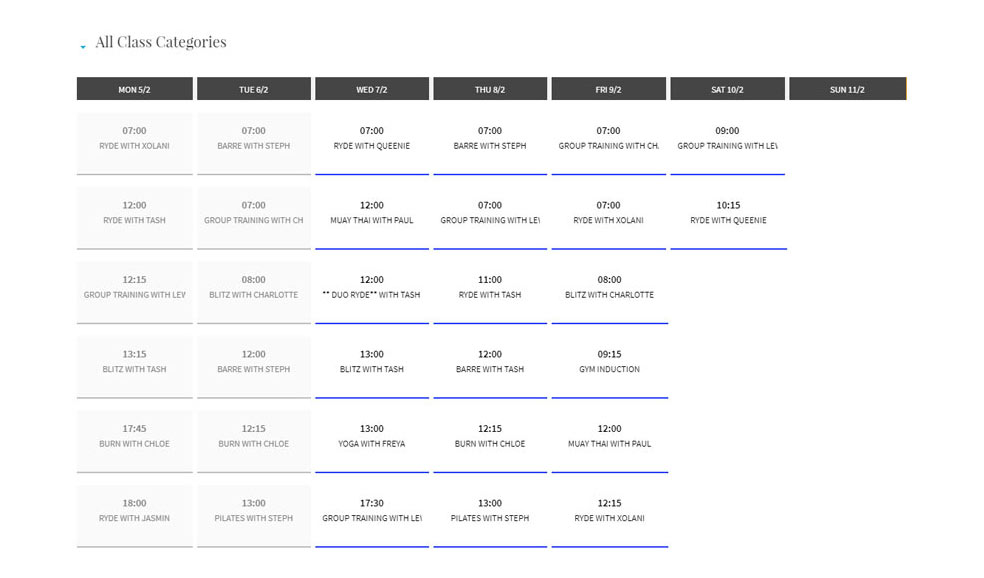Image resolution: width=984 pixels, height=578 pixels.
Task: Select the FRI 9/2 day tab
Action: pos(608,89)
